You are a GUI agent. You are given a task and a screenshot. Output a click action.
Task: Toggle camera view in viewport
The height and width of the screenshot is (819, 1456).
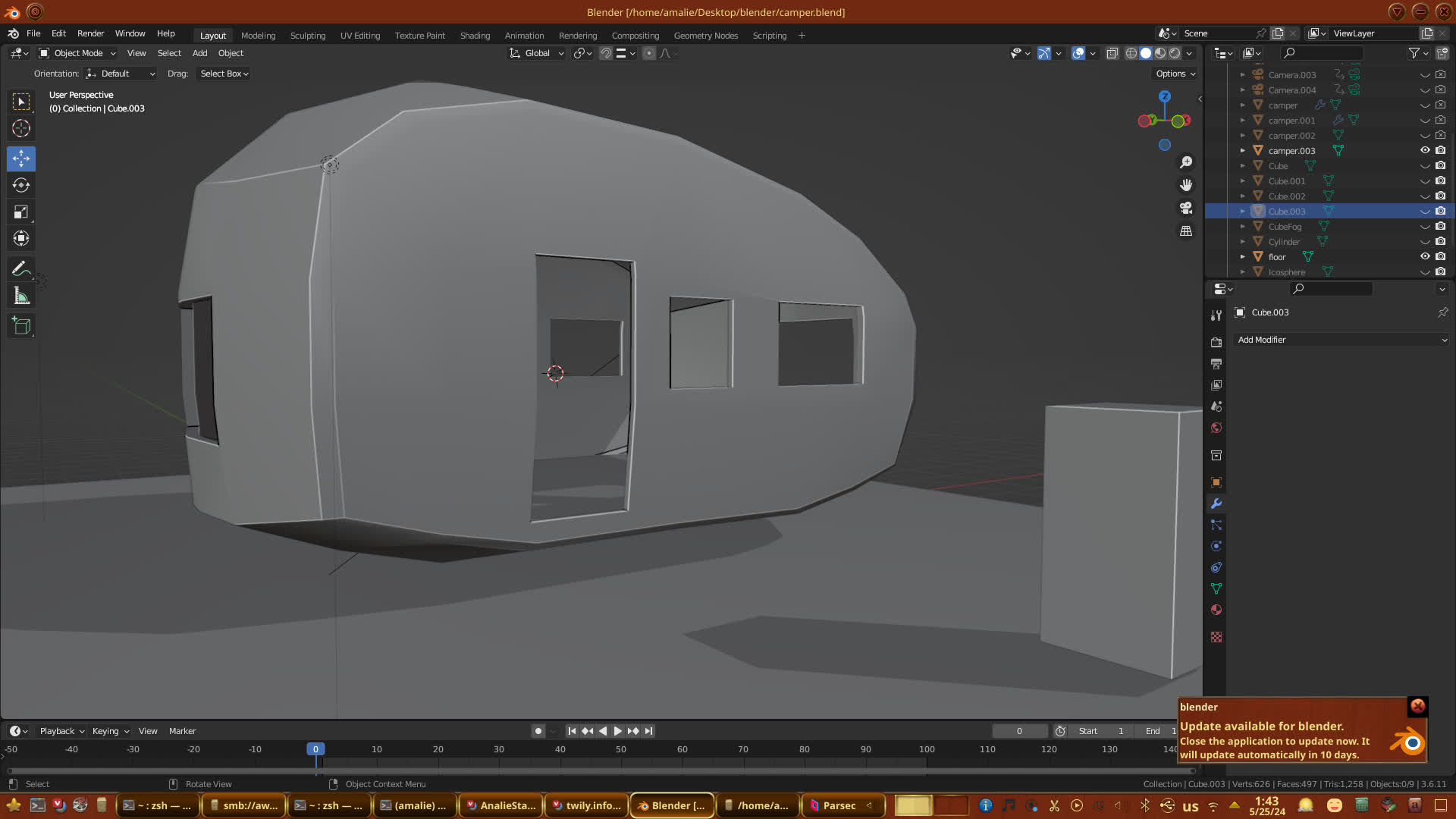click(x=1186, y=208)
